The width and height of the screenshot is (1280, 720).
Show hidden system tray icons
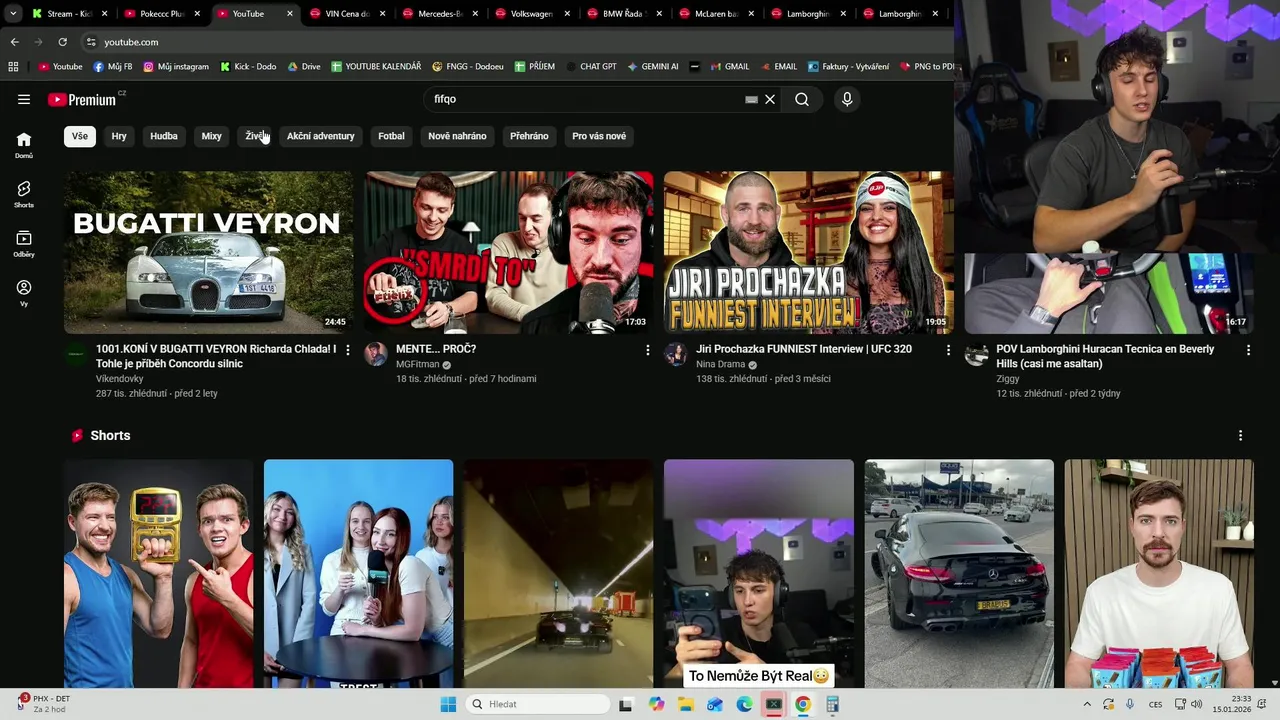tap(1087, 704)
